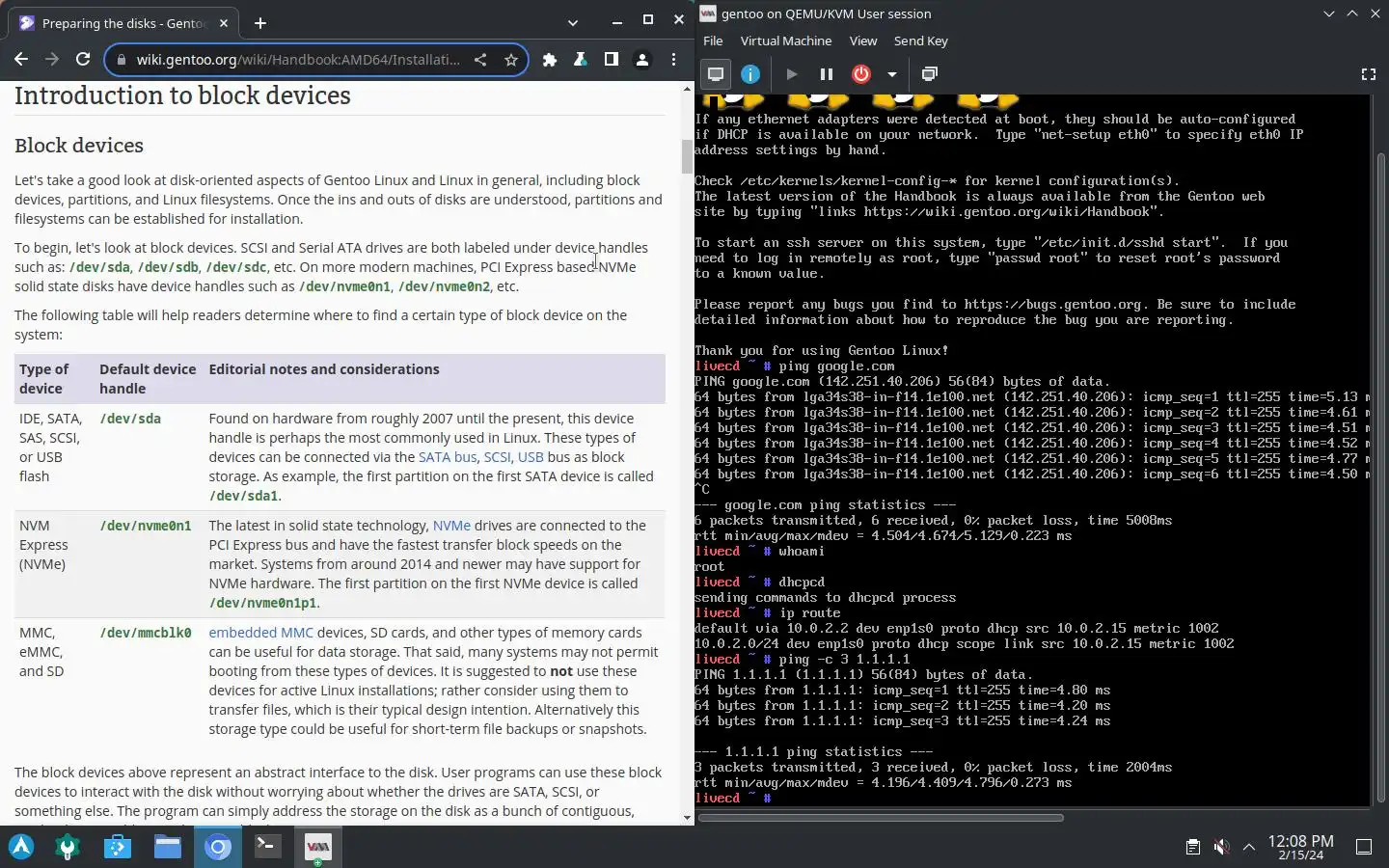View site information lock icon
The height and width of the screenshot is (868, 1389).
[121, 60]
